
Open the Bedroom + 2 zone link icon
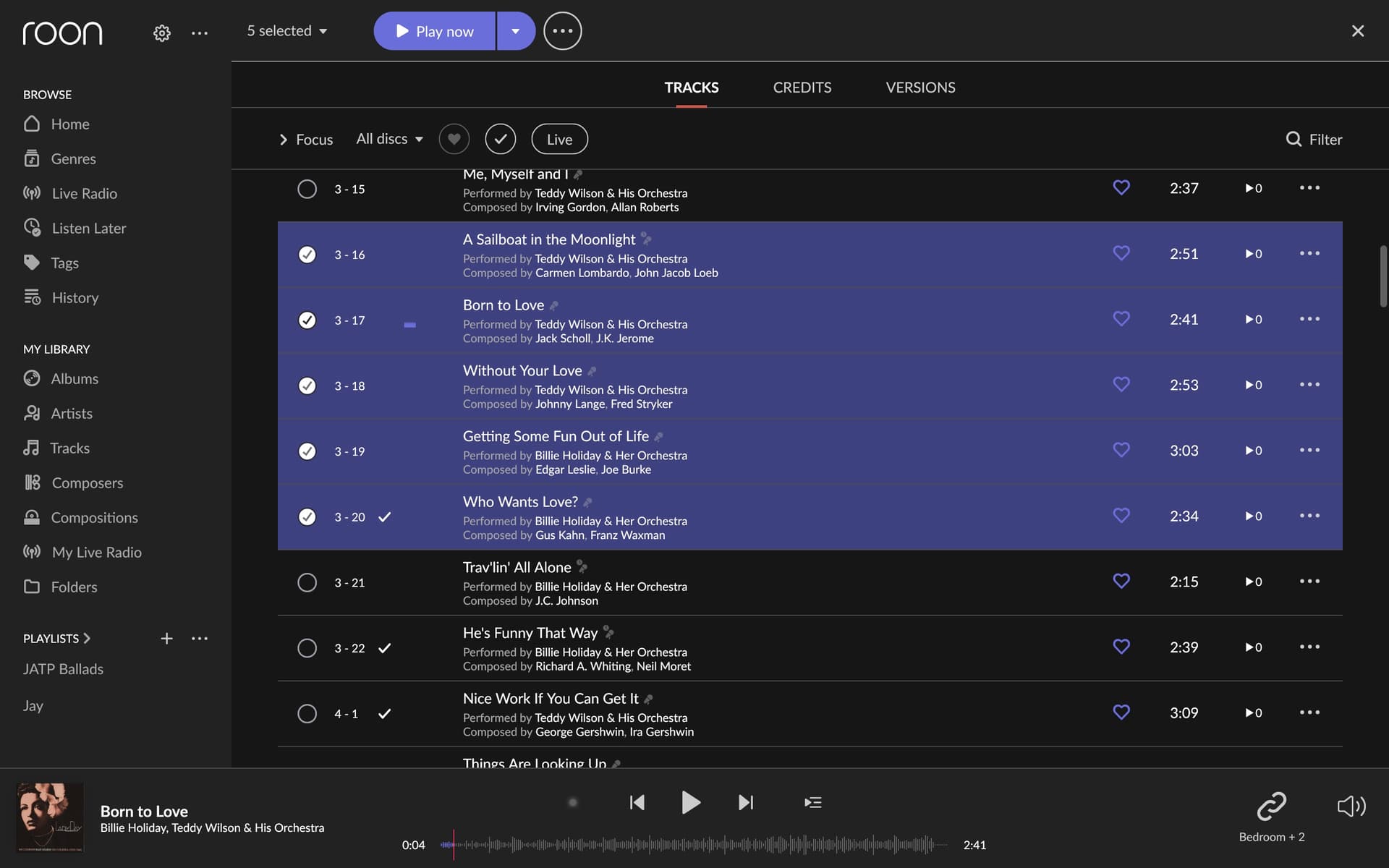point(1271,806)
